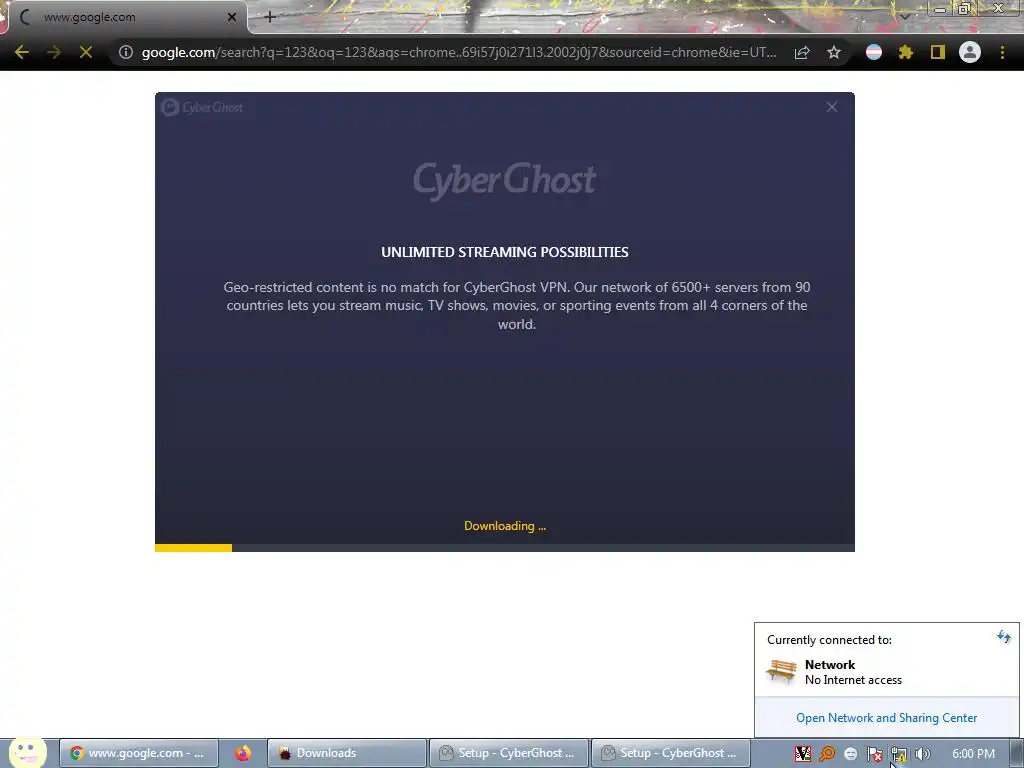Click 'UNLIMITED STREAMING POSSIBILITIES' heading
Screen dimensions: 1024x768
[505, 252]
